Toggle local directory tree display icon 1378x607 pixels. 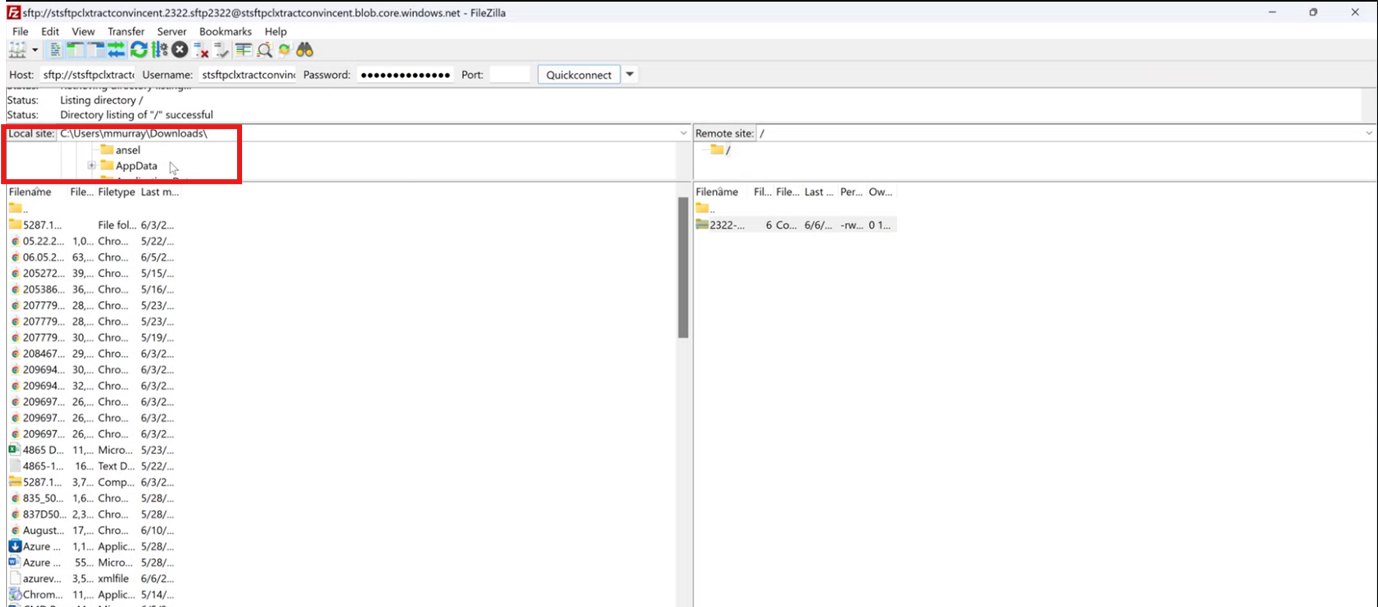tap(76, 49)
